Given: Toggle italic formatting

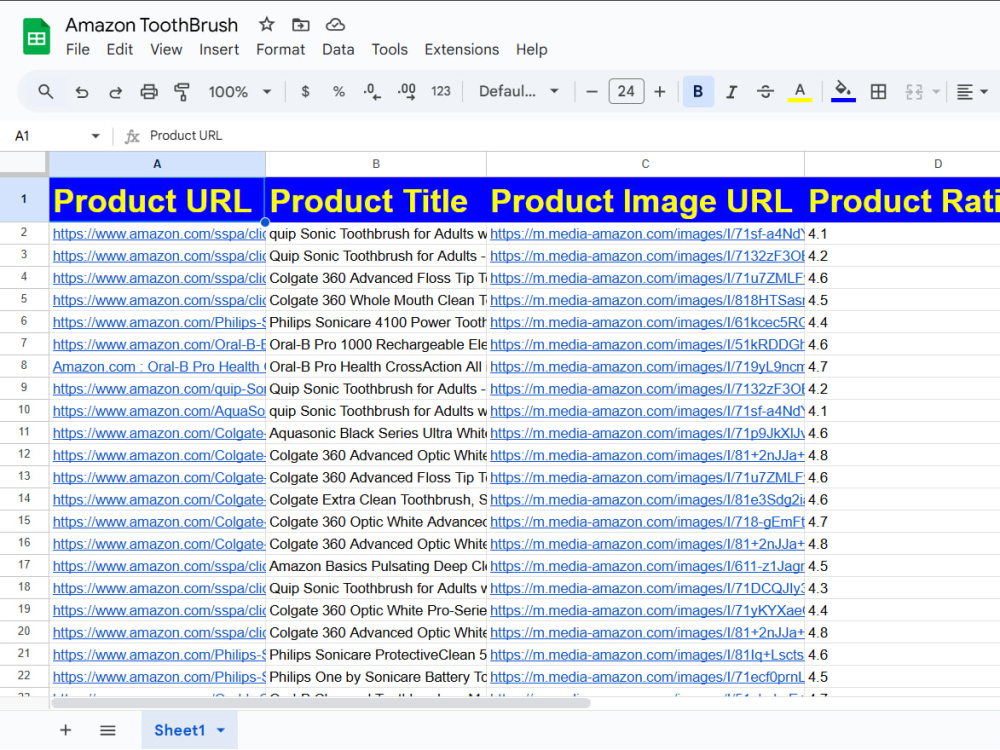Looking at the screenshot, I should pyautogui.click(x=732, y=91).
